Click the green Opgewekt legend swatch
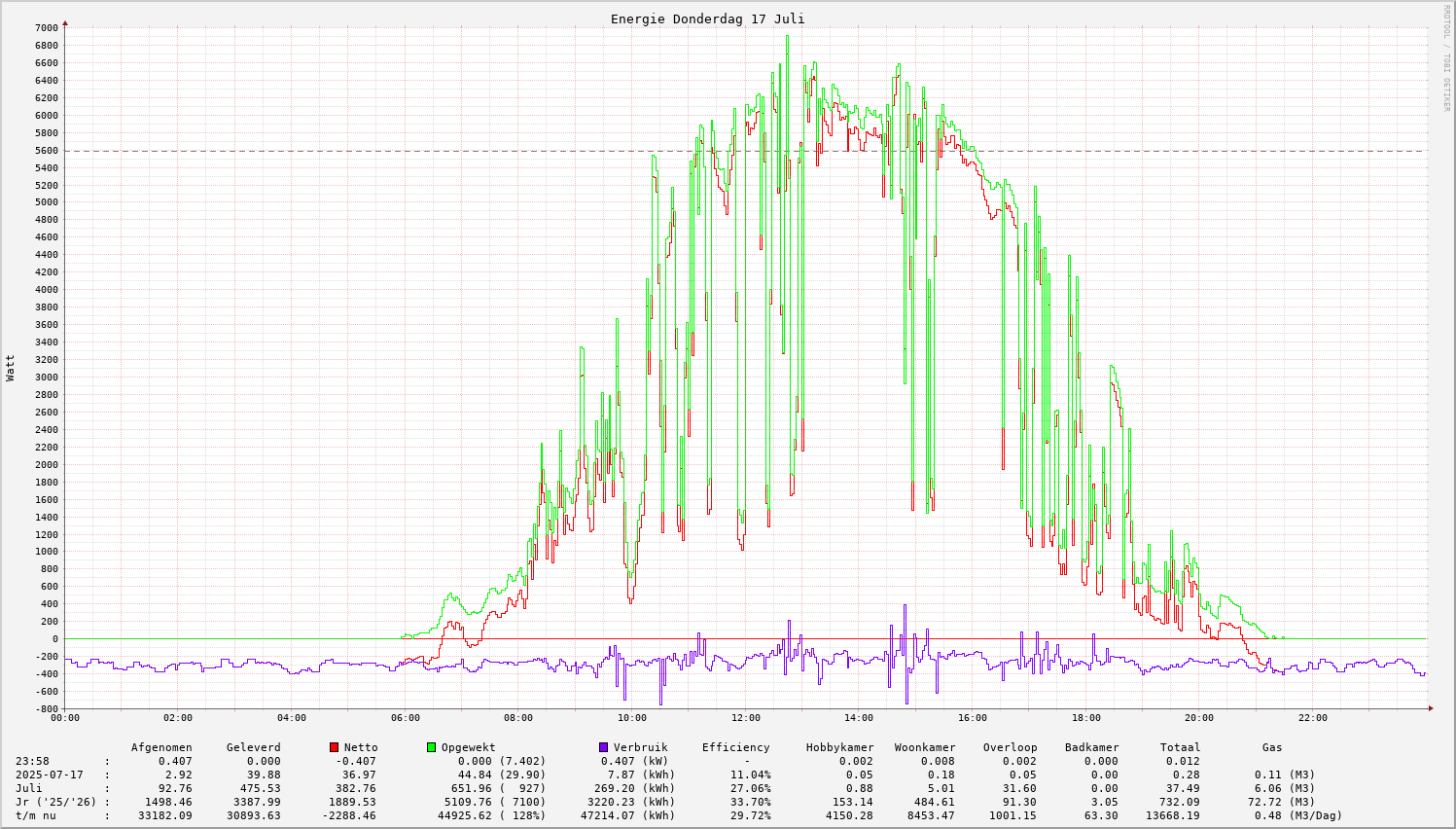 click(431, 747)
